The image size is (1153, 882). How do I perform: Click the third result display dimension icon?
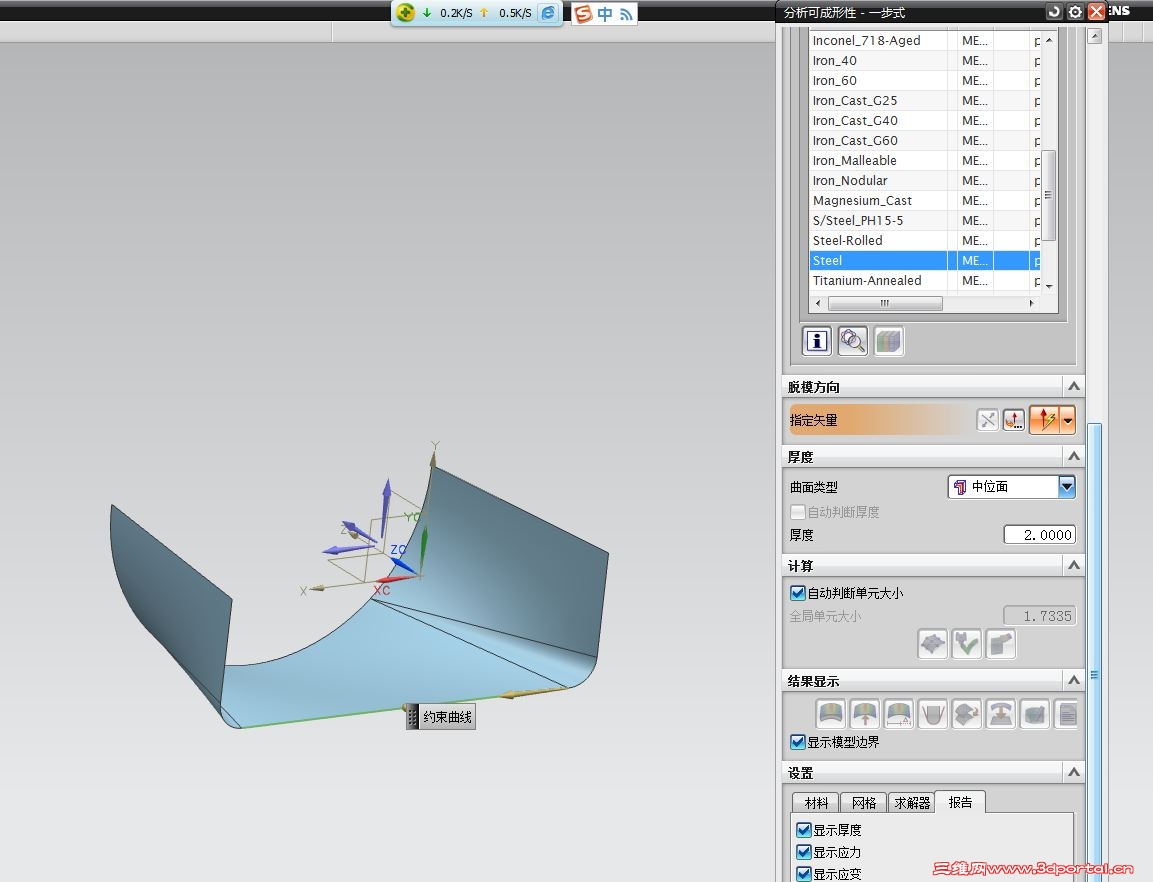(x=899, y=714)
